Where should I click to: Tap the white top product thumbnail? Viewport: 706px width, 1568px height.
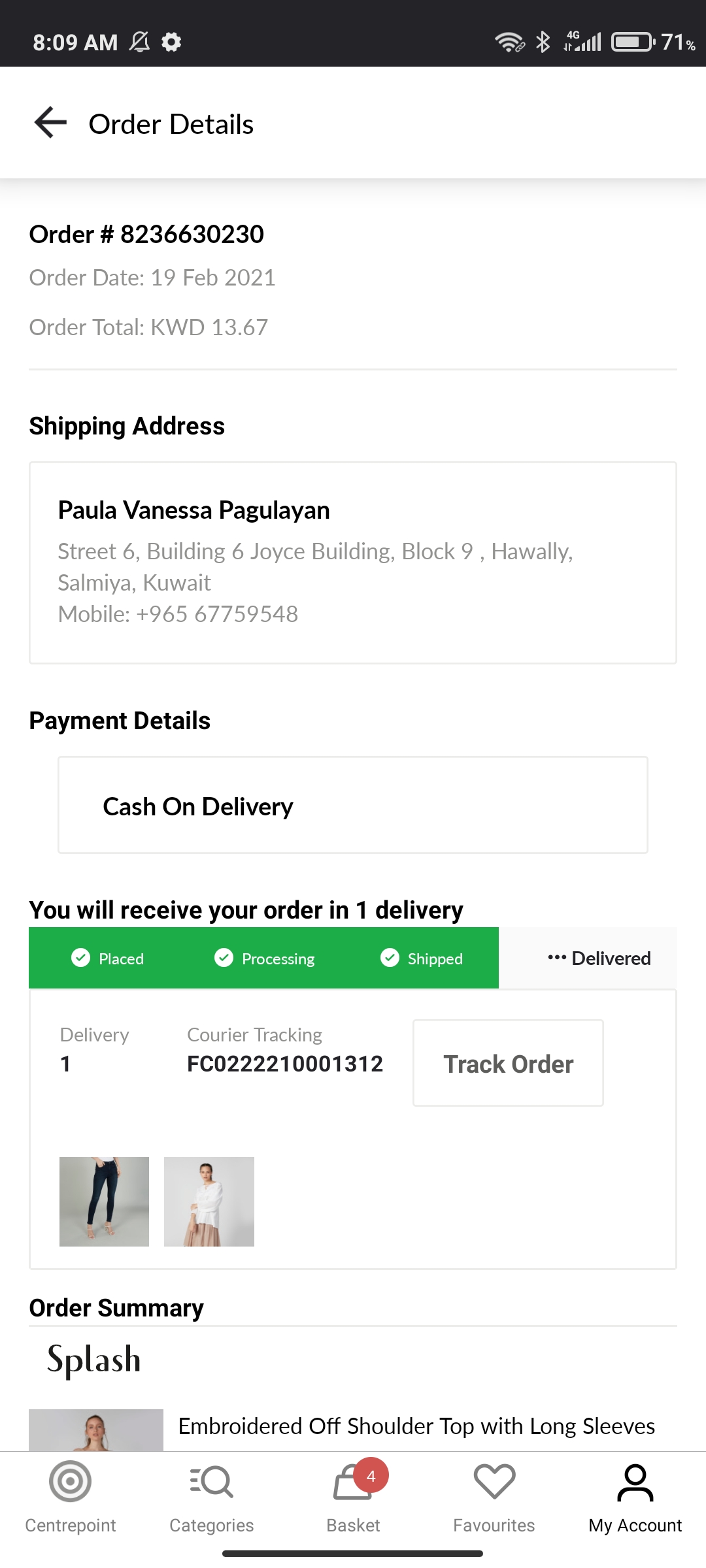tap(209, 1201)
